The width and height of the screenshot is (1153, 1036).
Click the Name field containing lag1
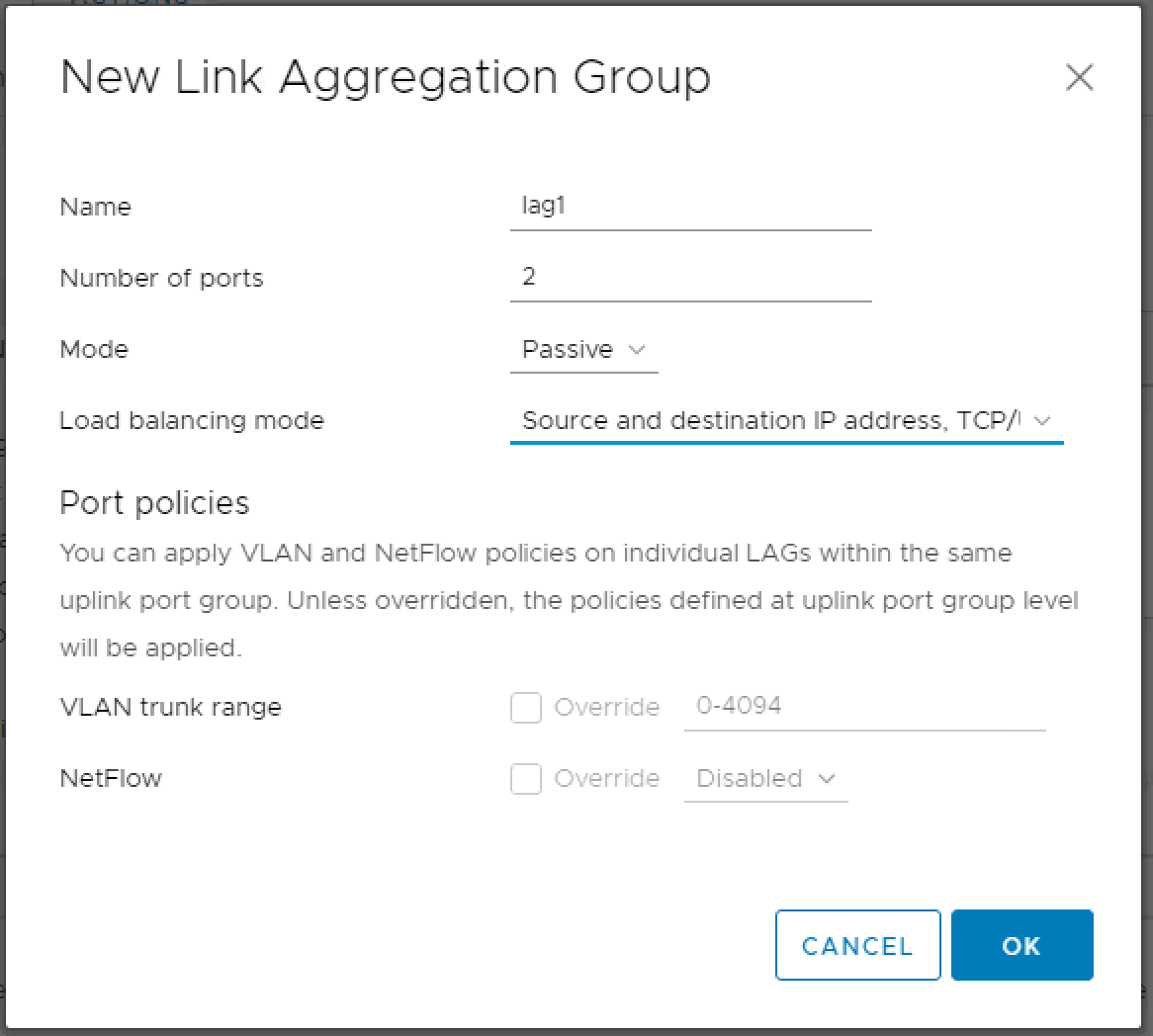click(690, 207)
